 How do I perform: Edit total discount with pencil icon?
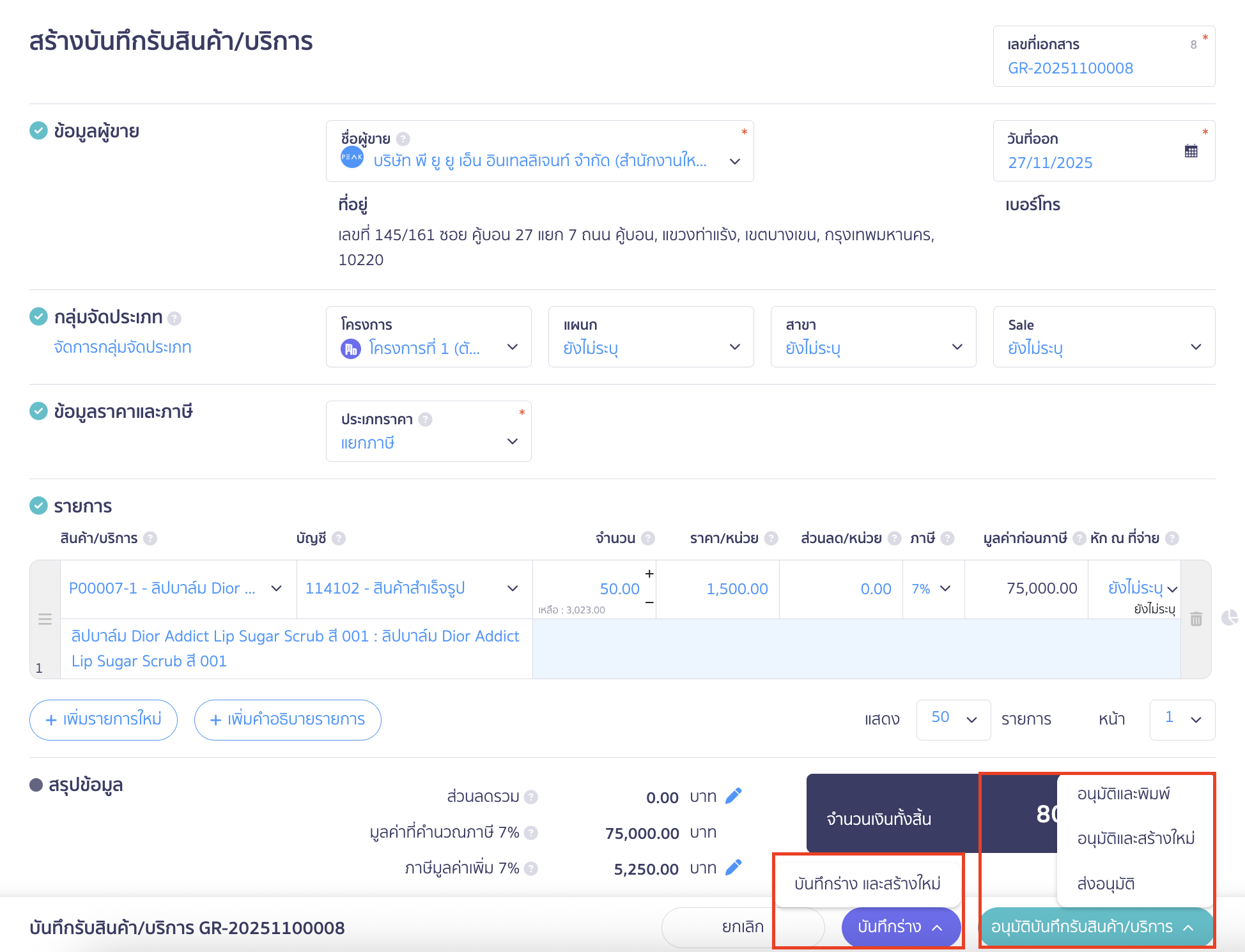point(734,796)
